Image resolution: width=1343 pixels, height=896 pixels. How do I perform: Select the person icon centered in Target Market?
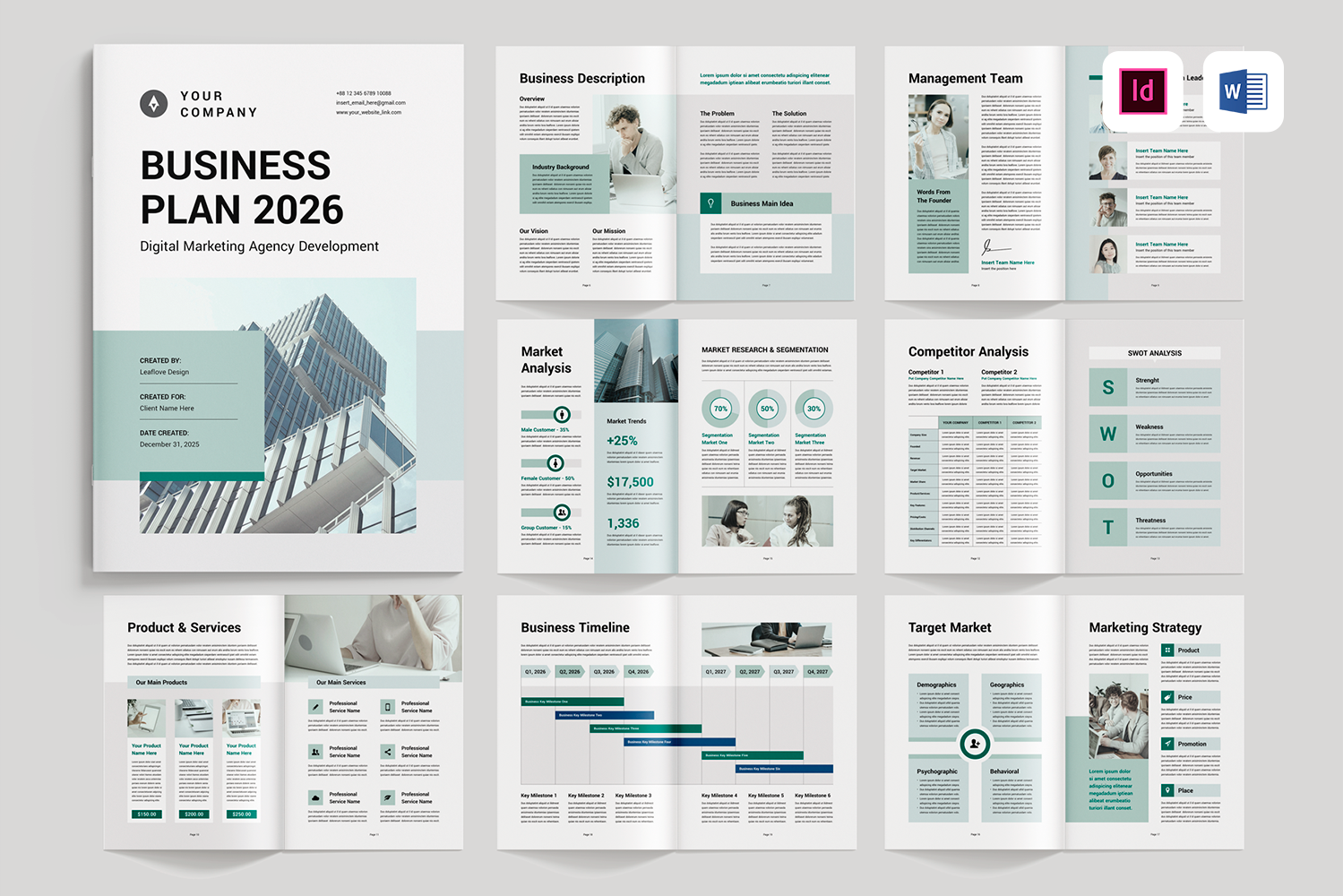tap(975, 743)
